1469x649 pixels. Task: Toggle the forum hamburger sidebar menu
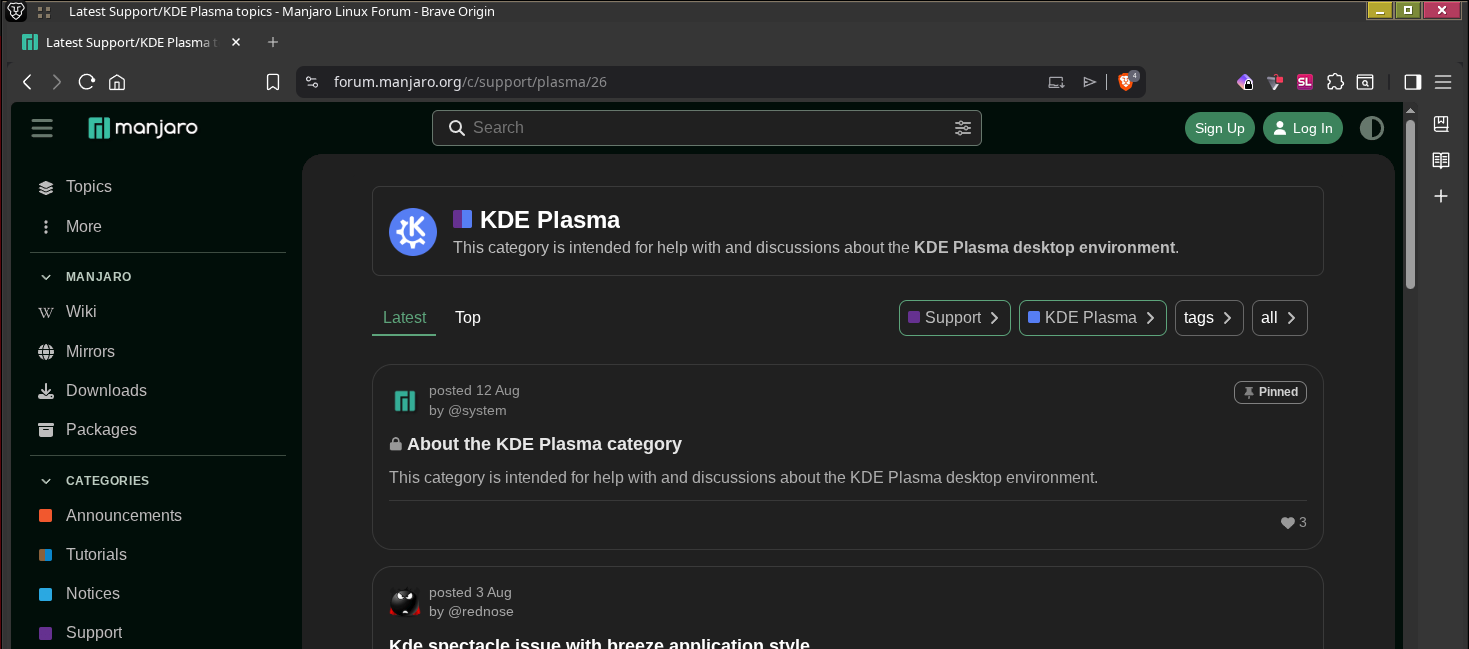[x=42, y=128]
